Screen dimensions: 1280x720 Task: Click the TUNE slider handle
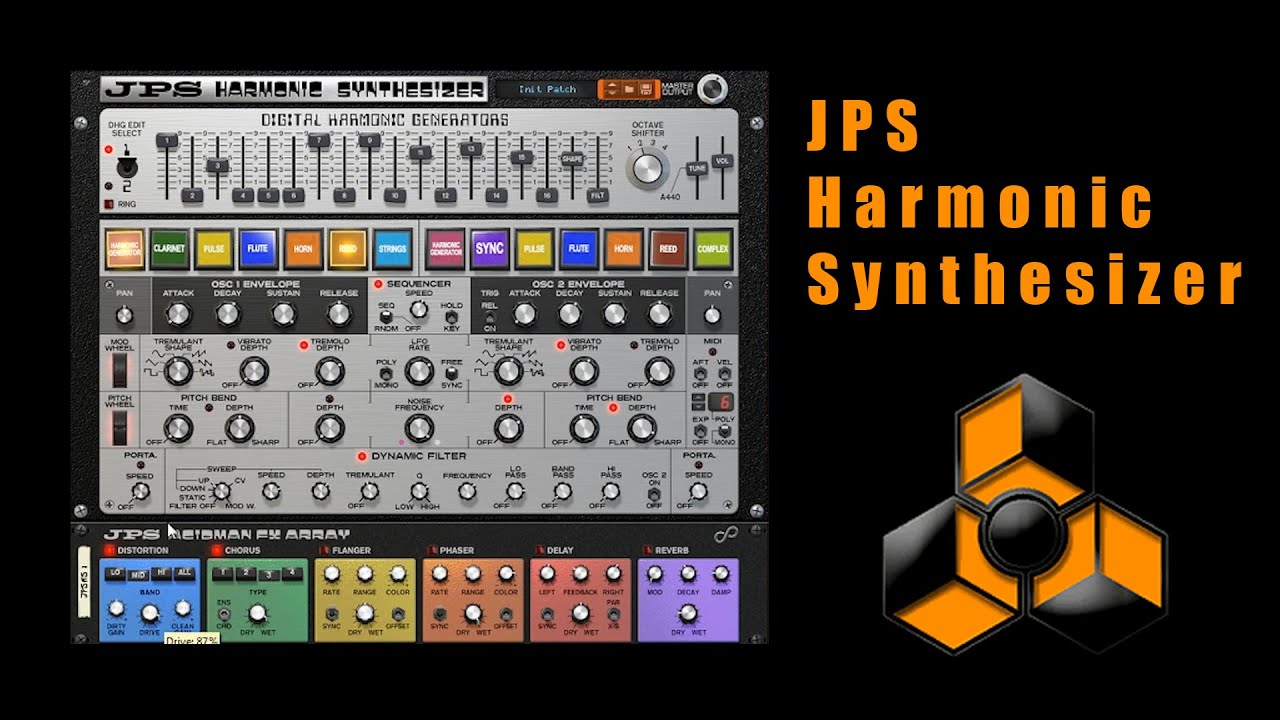coord(697,168)
